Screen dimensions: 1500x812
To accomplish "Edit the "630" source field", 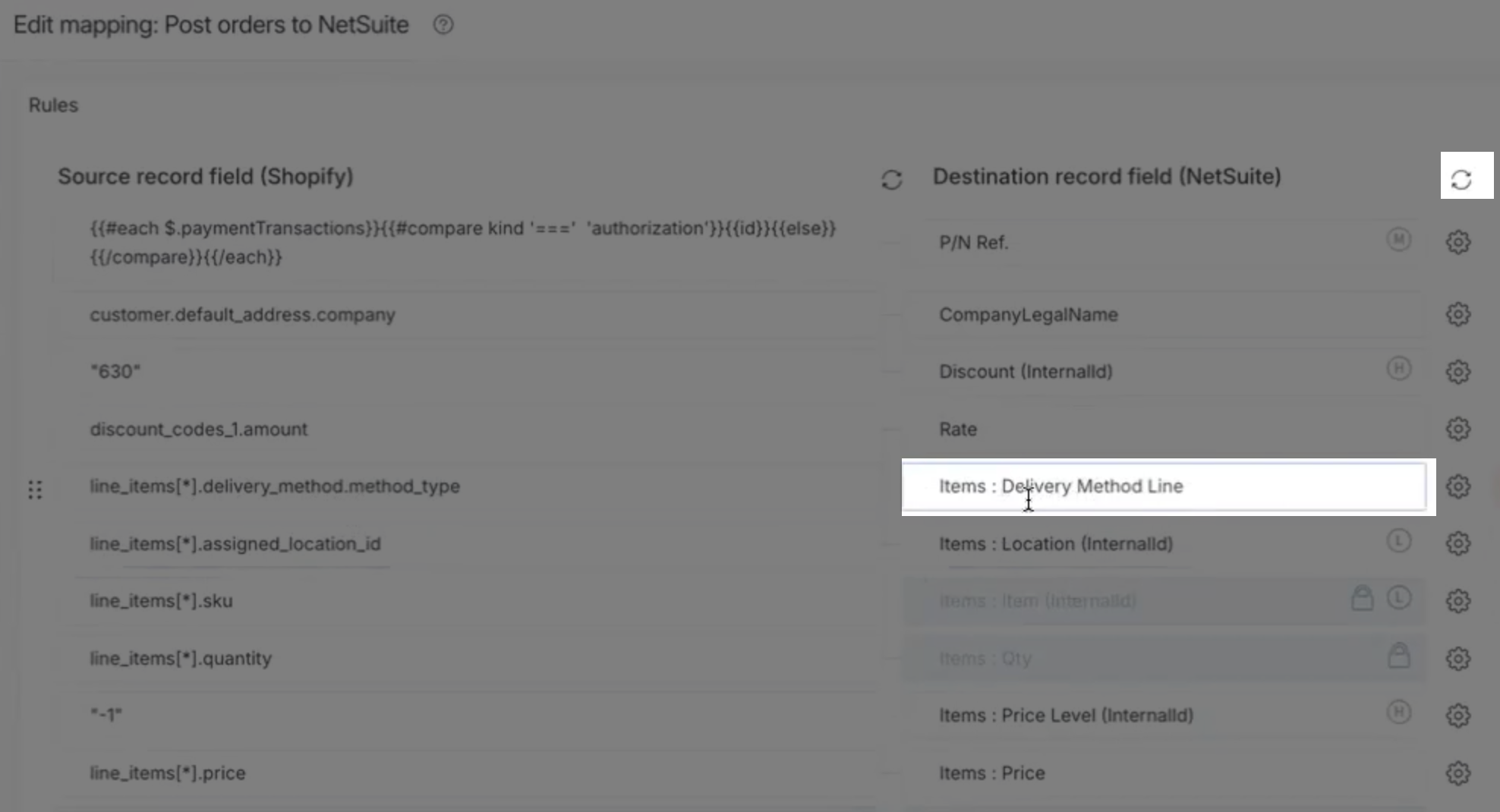I will pos(467,372).
